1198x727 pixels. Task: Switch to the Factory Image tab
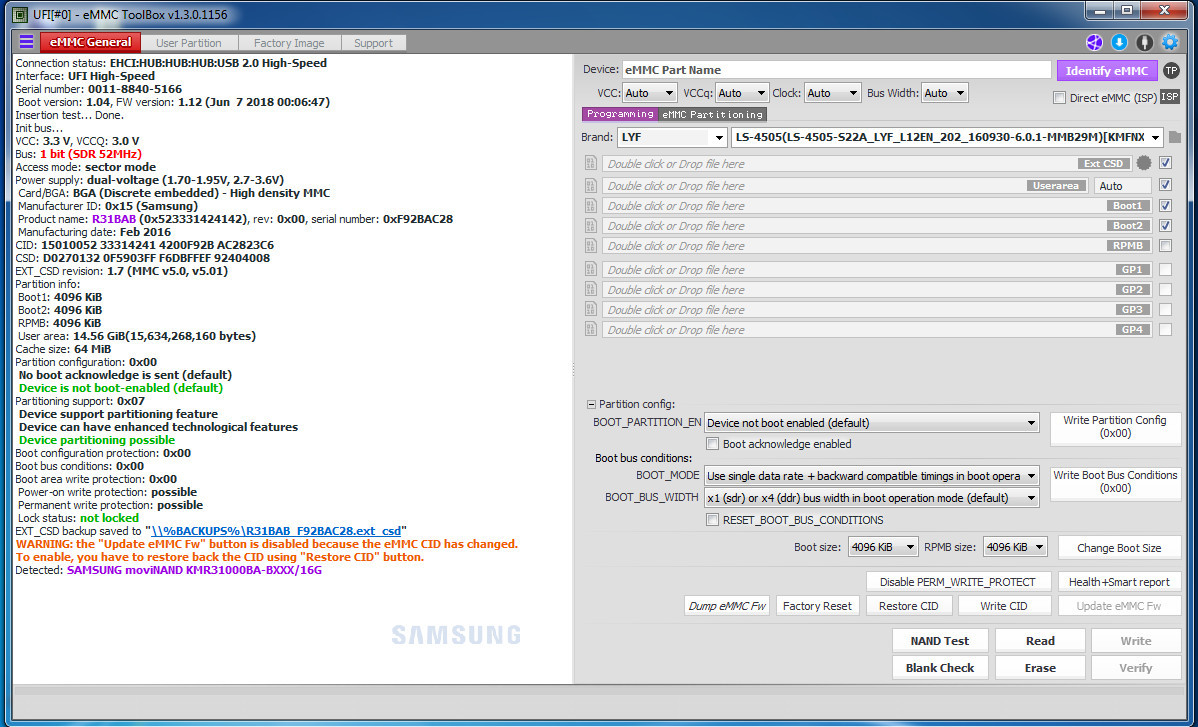[289, 43]
